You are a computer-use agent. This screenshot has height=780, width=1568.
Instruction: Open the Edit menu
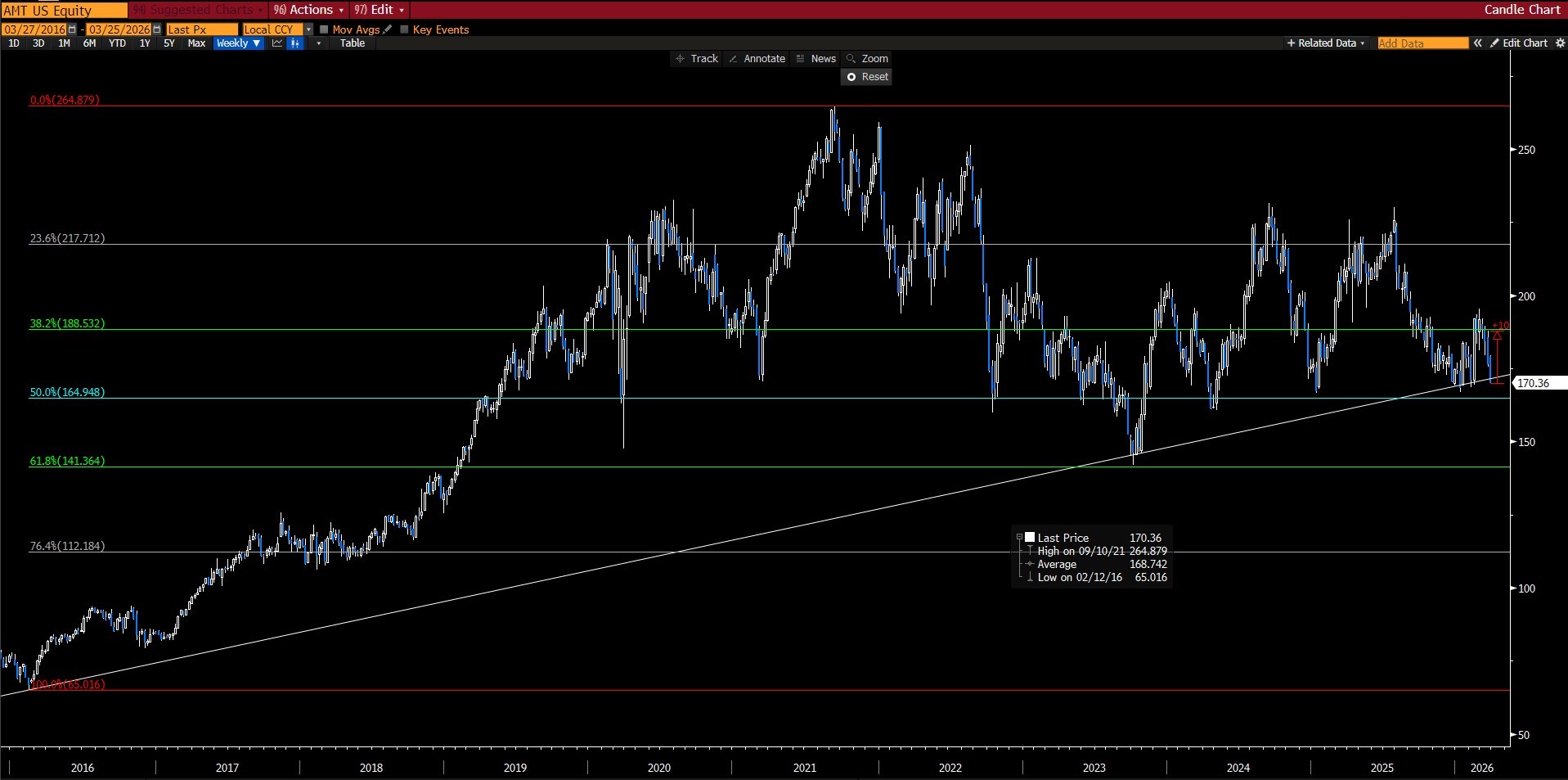point(380,10)
